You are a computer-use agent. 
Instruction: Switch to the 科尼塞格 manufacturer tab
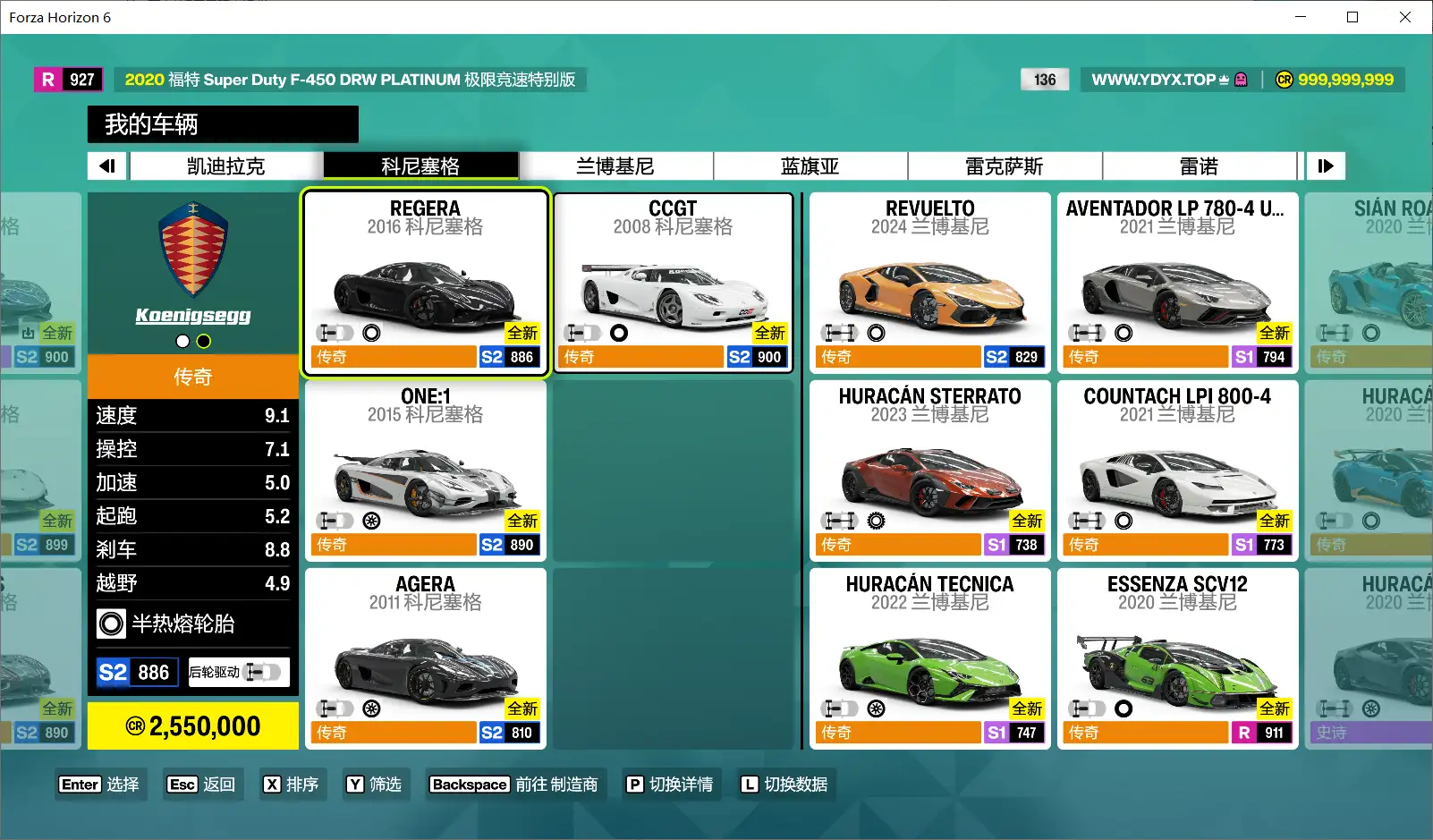coord(420,166)
